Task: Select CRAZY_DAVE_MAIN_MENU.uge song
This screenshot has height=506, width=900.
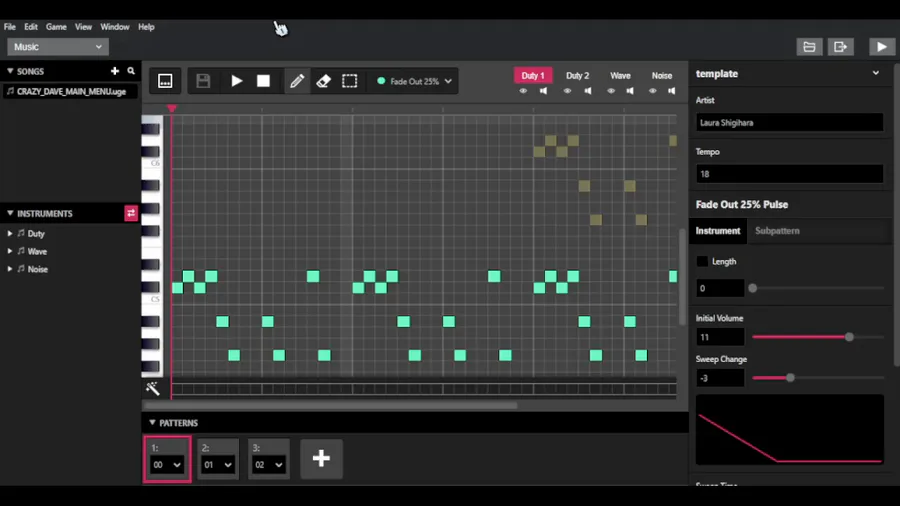Action: pos(69,91)
